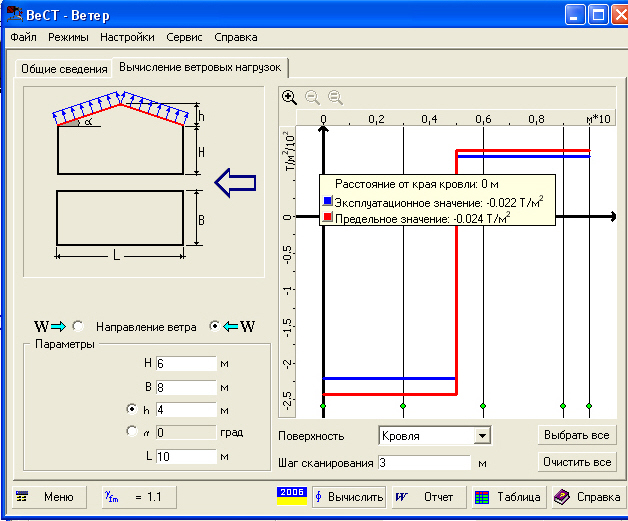The height and width of the screenshot is (521, 628).
Task: Click the Направление ветра label
Action: [146, 327]
